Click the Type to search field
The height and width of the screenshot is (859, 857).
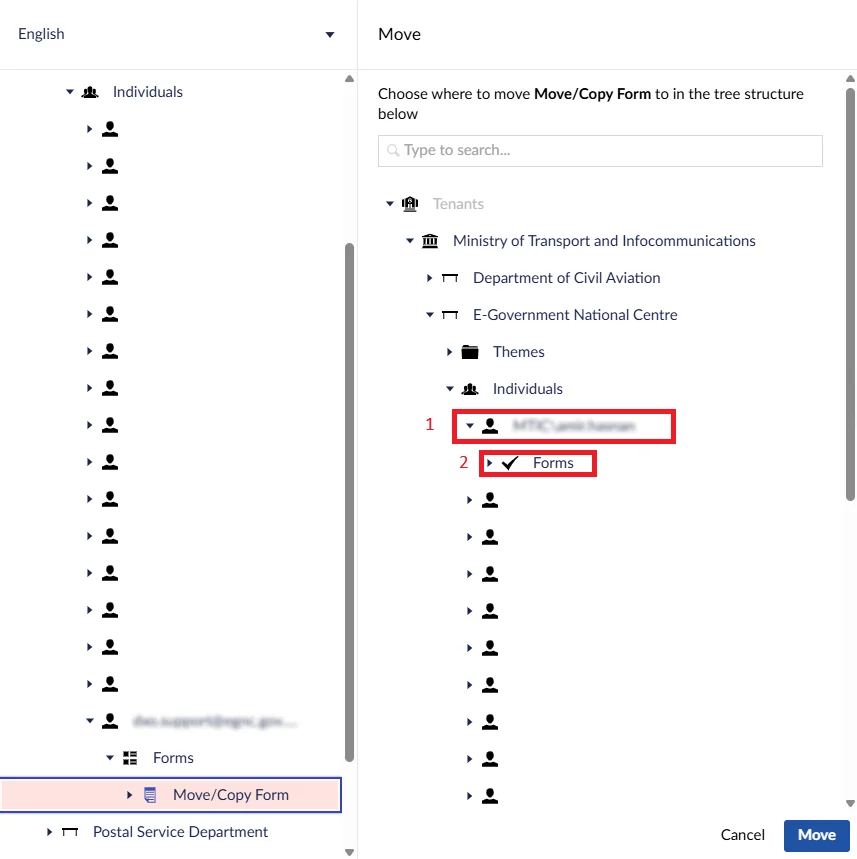(x=600, y=151)
